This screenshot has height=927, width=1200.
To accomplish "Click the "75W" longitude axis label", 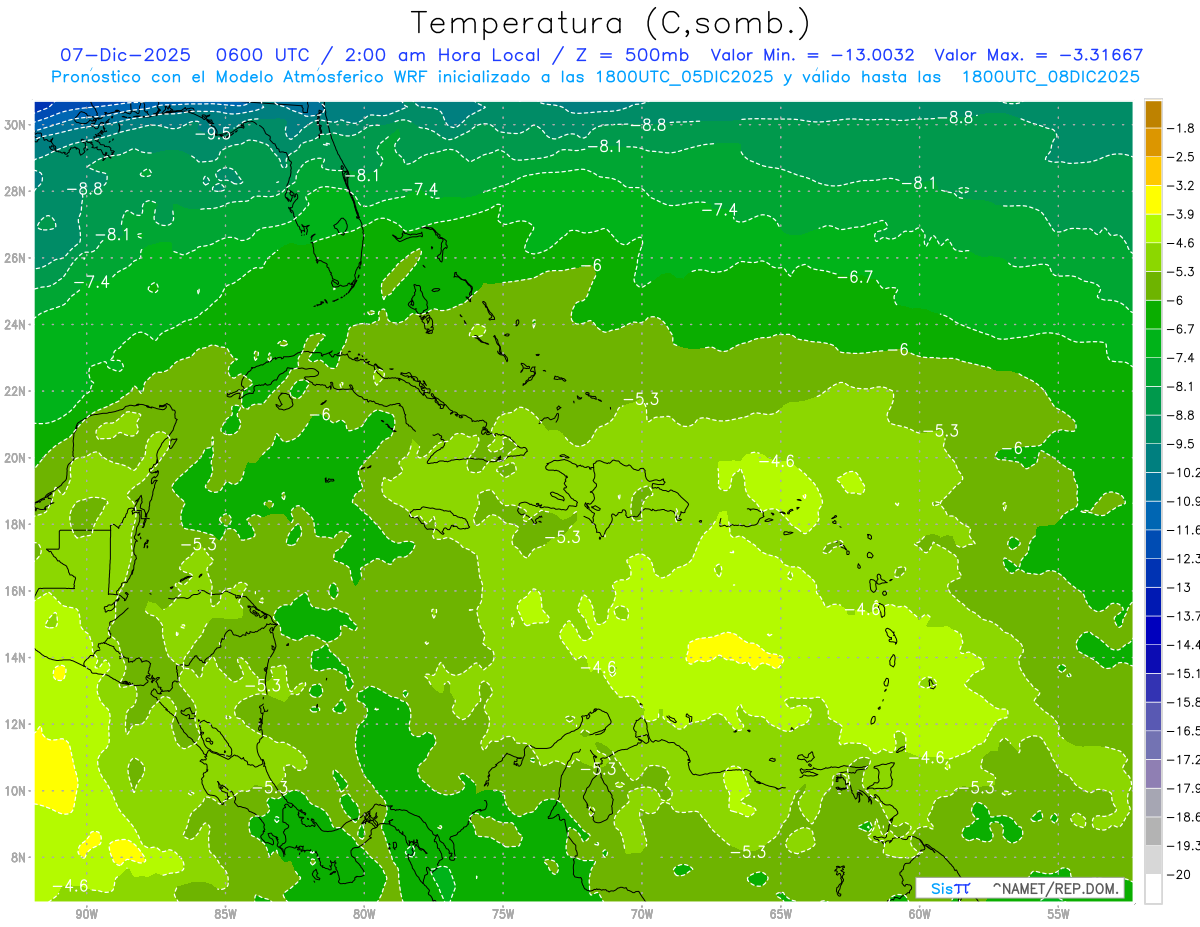I will pyautogui.click(x=503, y=914).
